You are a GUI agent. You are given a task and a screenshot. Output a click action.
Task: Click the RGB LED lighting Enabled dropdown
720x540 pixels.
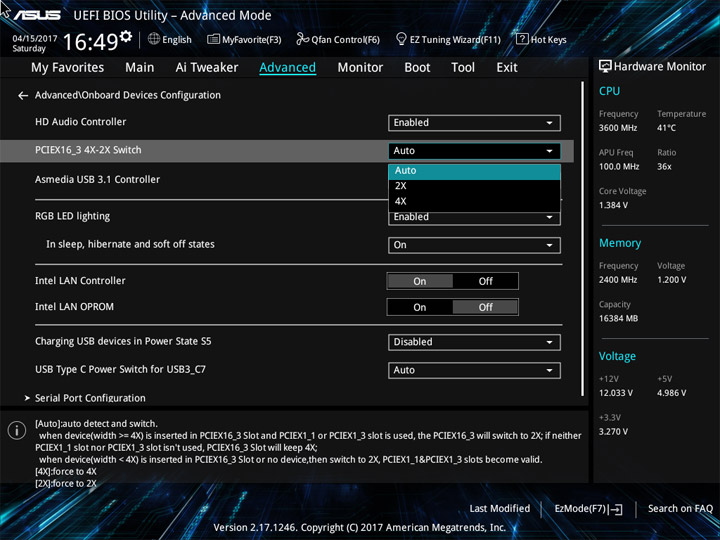474,219
